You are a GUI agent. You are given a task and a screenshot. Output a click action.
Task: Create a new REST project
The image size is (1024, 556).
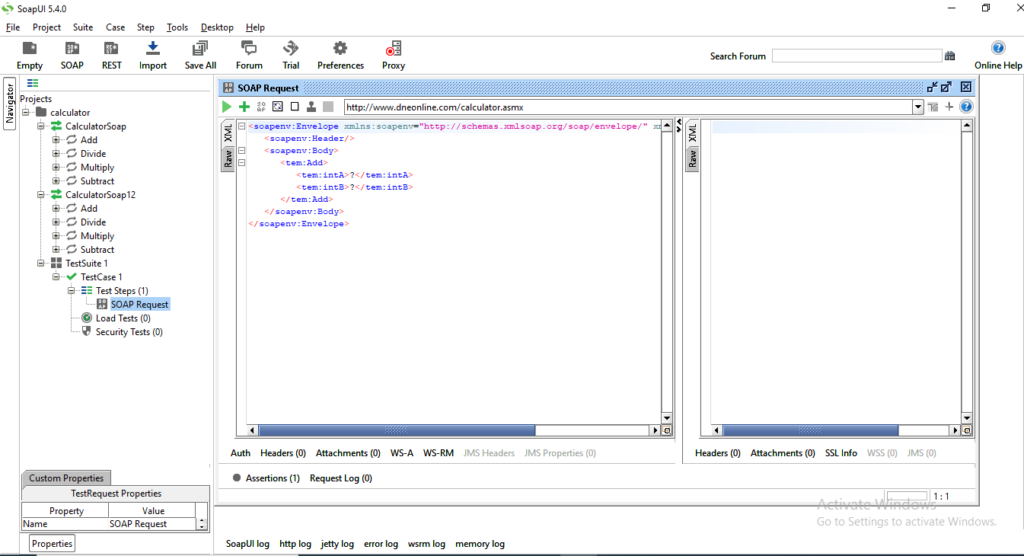point(111,49)
